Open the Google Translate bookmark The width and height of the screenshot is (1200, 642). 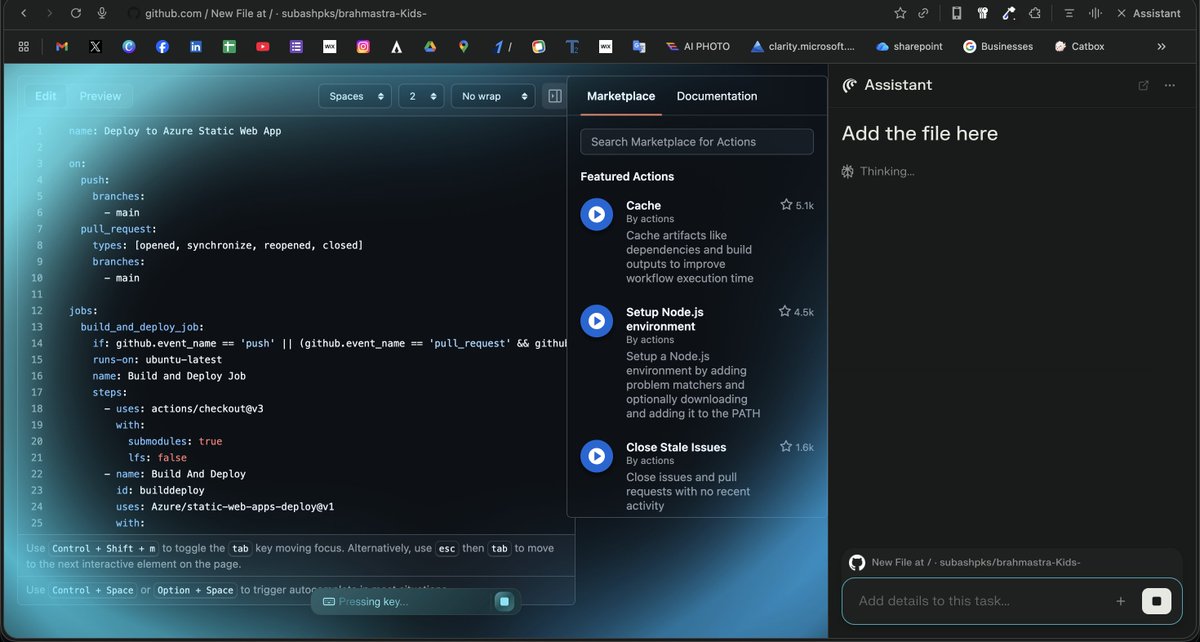639,46
